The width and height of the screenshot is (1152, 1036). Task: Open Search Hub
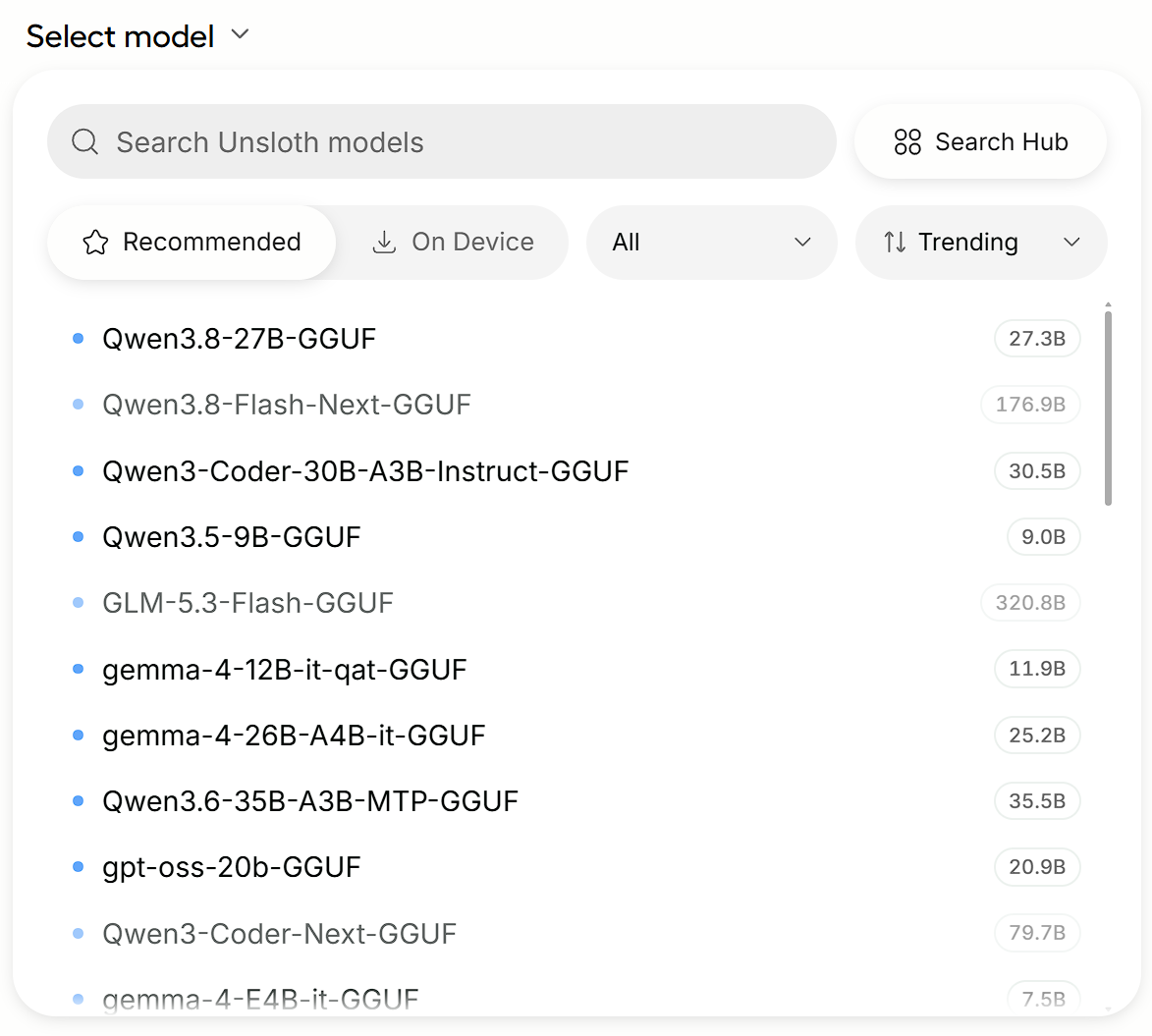pos(980,141)
